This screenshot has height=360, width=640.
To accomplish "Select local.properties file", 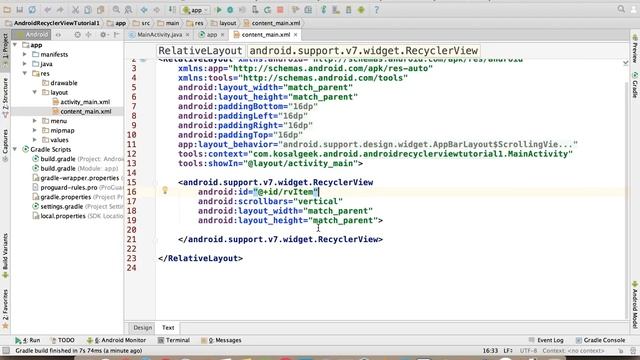I will (x=59, y=216).
